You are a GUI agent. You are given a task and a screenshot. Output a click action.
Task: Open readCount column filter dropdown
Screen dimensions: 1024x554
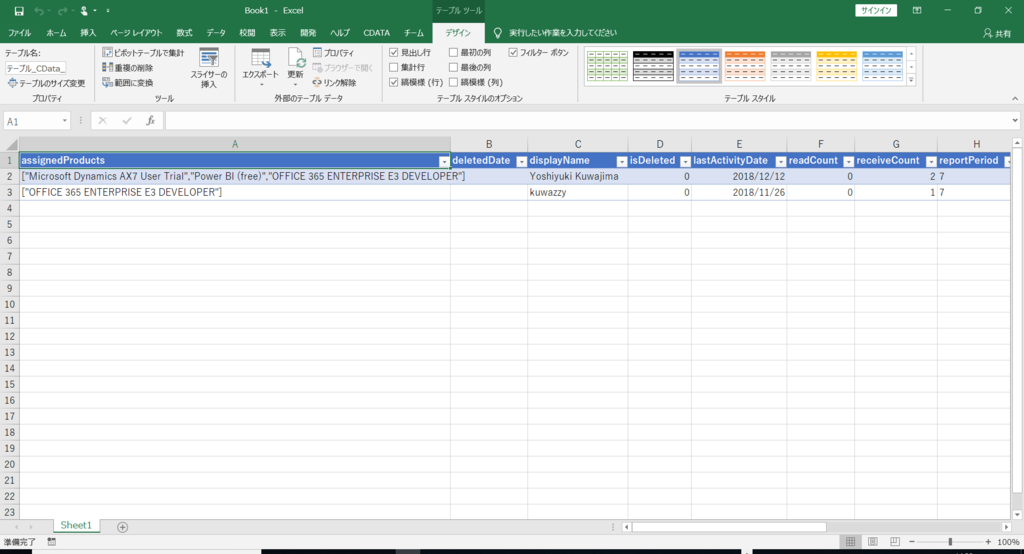tap(848, 161)
